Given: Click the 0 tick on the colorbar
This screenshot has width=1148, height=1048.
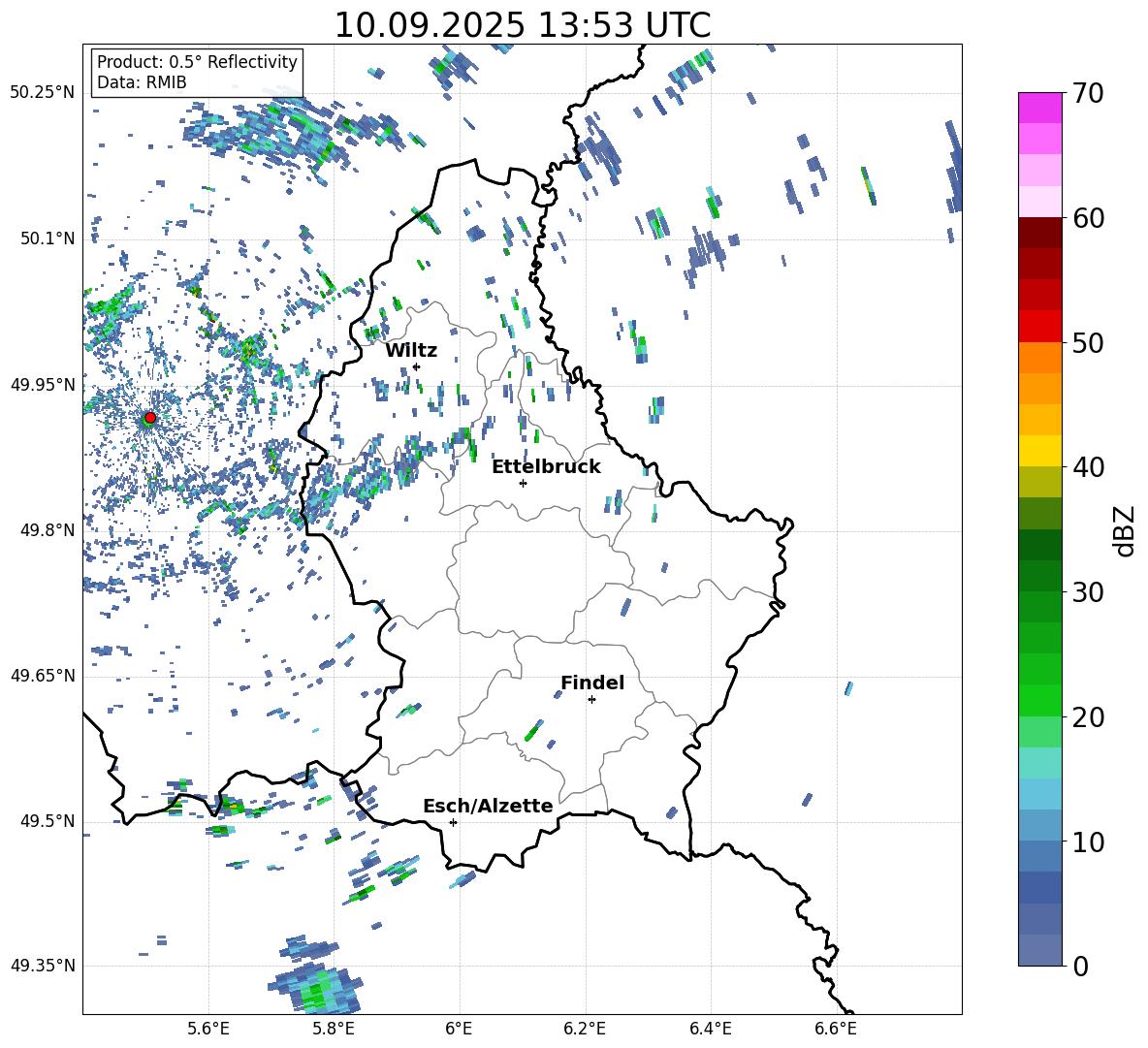Looking at the screenshot, I should coord(1080,966).
